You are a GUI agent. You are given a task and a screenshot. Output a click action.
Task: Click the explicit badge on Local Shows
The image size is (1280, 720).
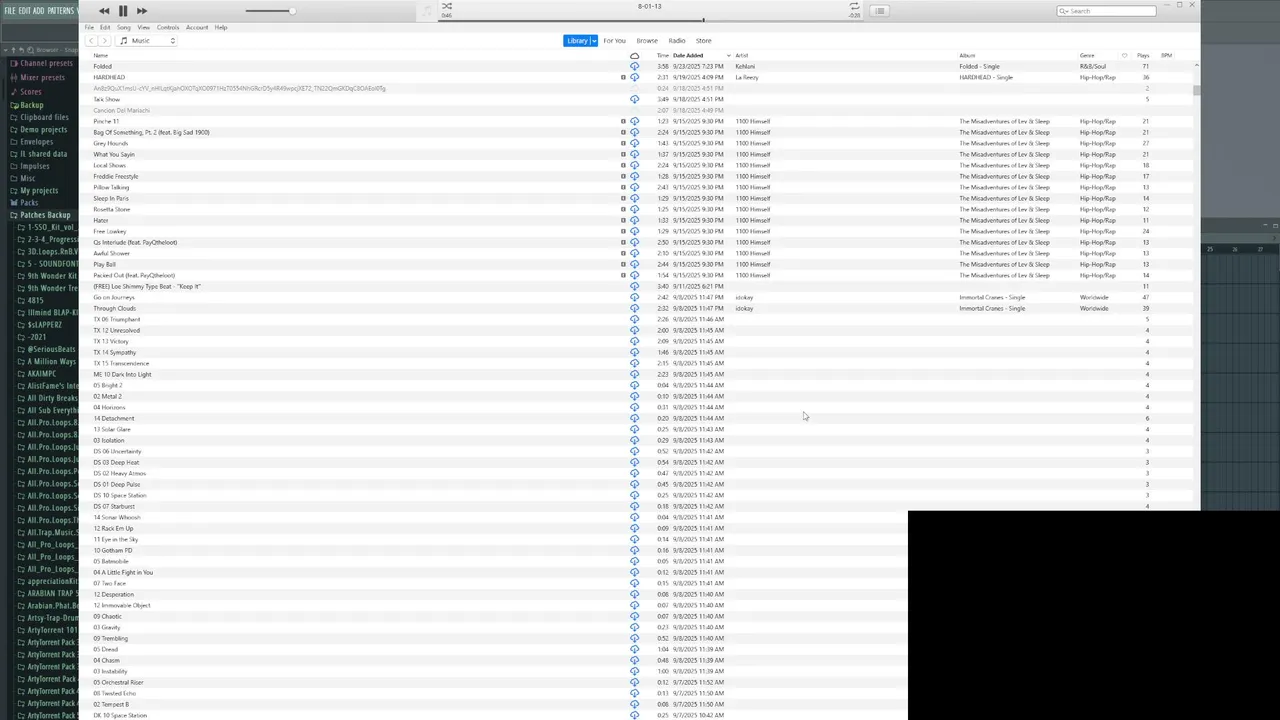point(623,165)
